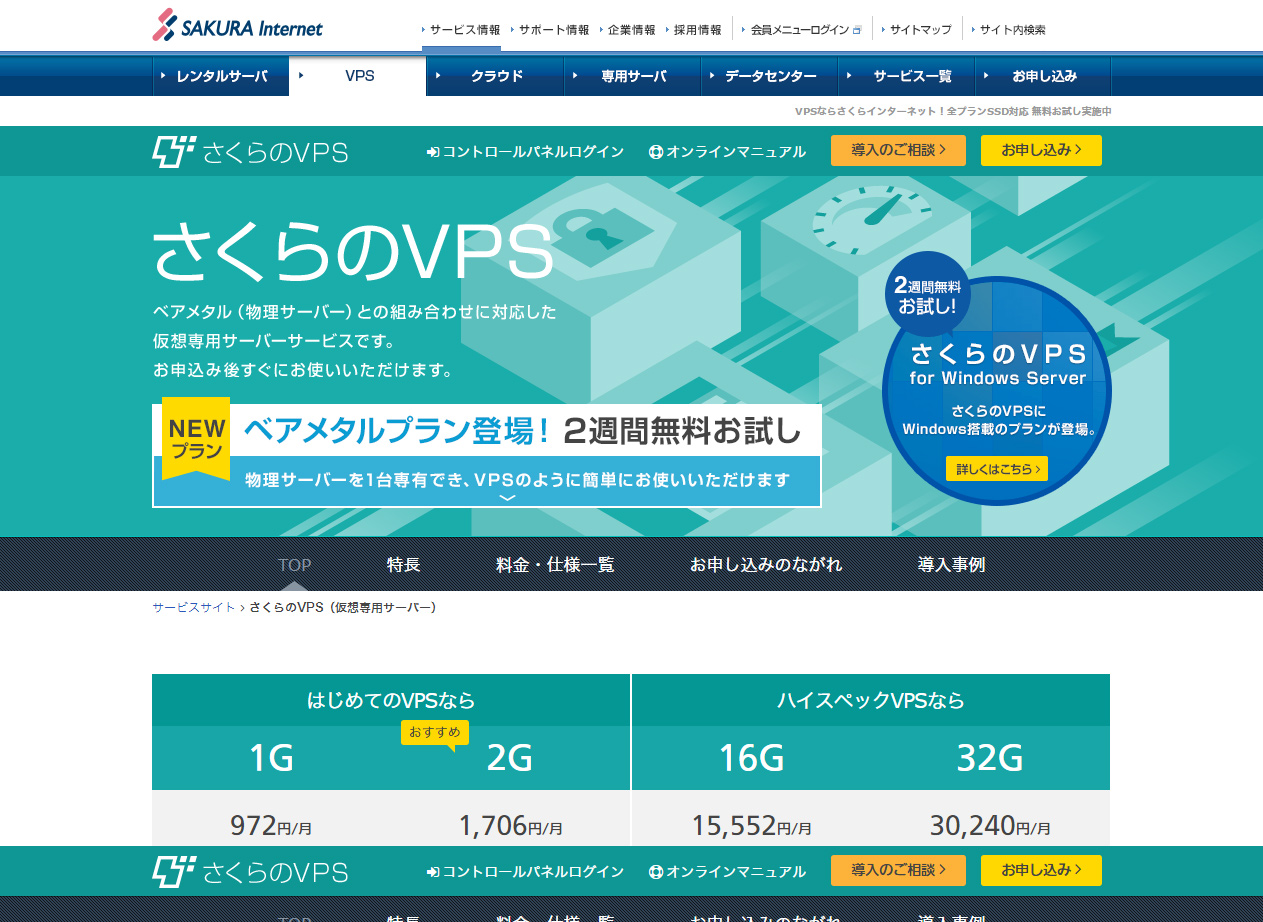Click the 15,552円/月 price

[751, 826]
